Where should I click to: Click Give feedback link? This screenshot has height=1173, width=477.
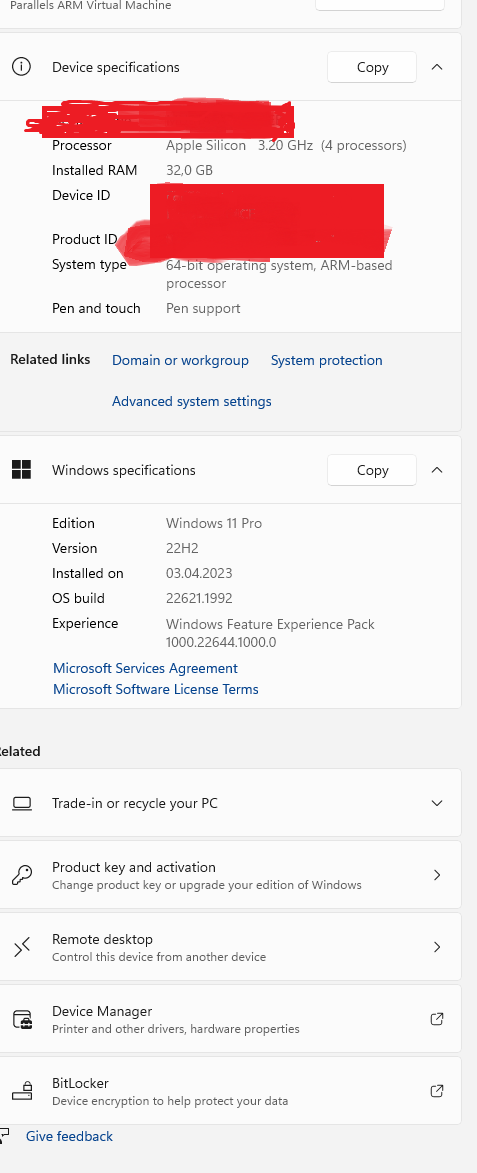coord(70,1136)
